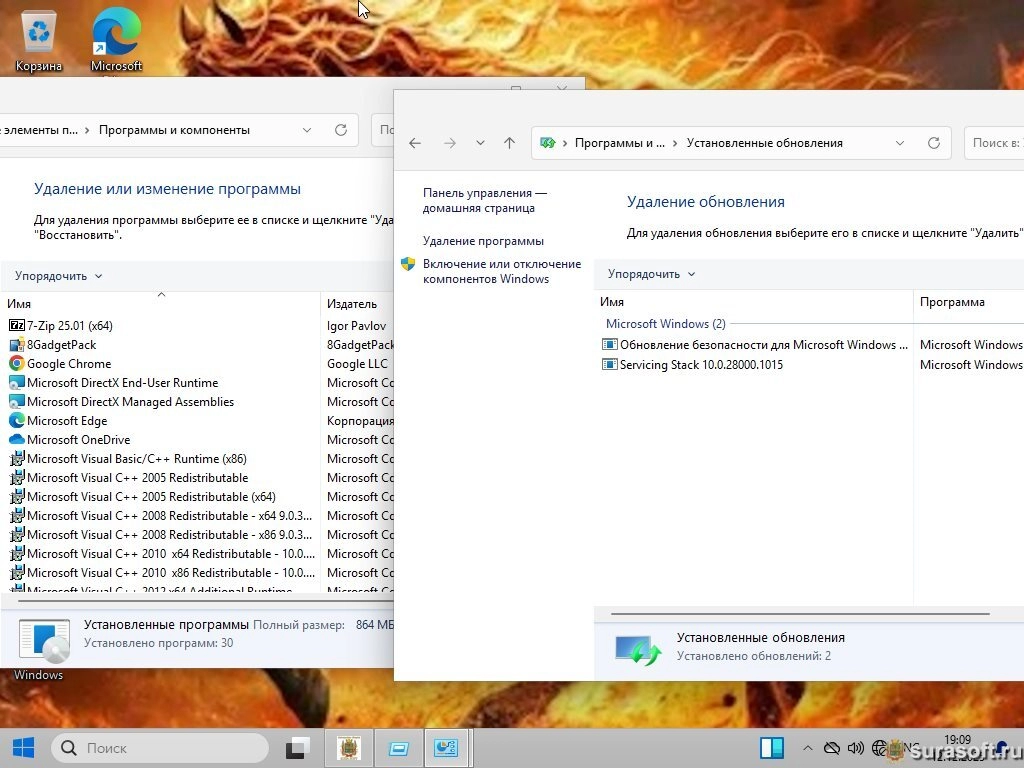Click the Microsoft DirectX Managed Assemblies icon

coord(17,401)
